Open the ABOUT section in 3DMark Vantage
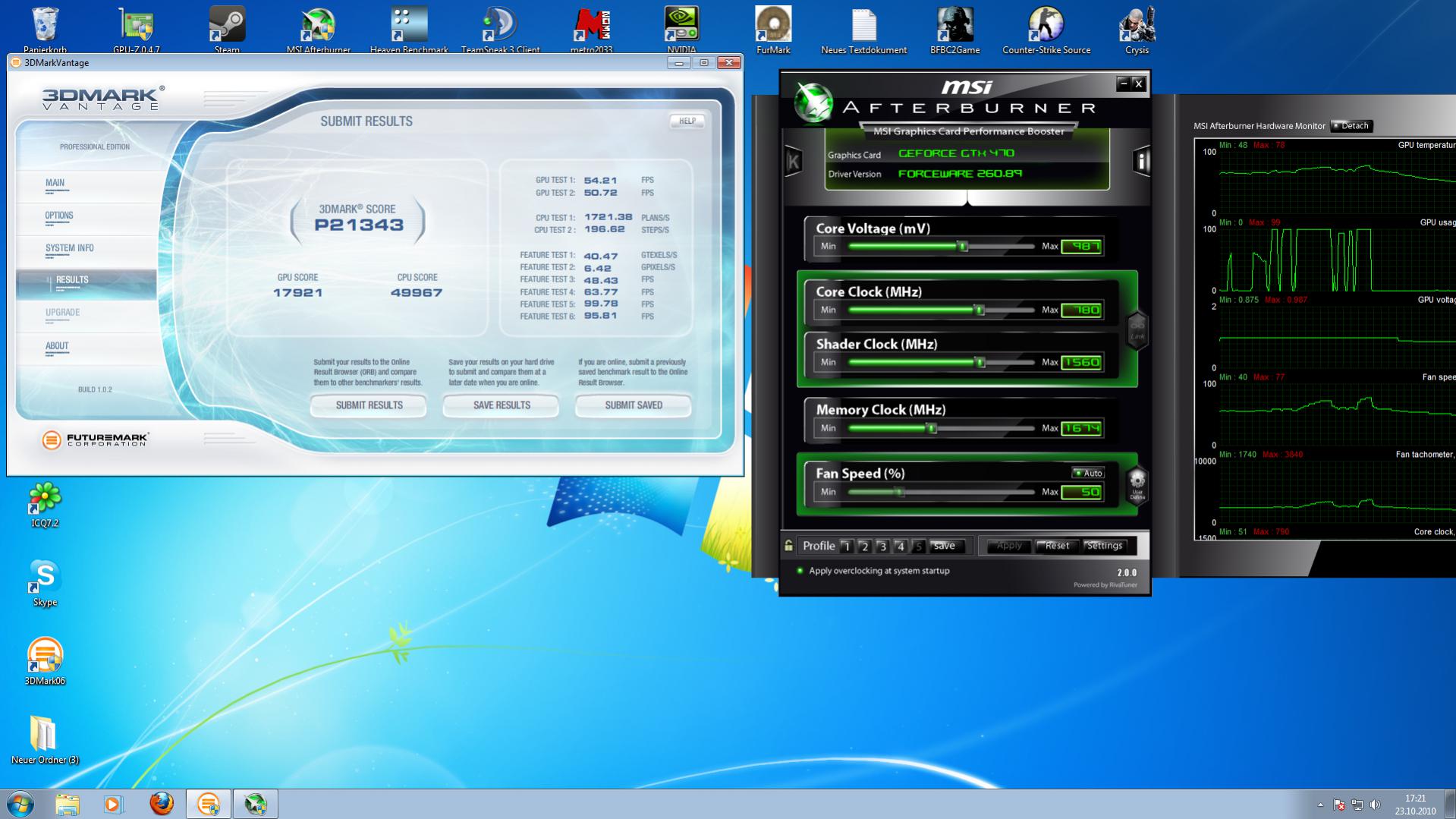The height and width of the screenshot is (819, 1456). click(x=57, y=346)
